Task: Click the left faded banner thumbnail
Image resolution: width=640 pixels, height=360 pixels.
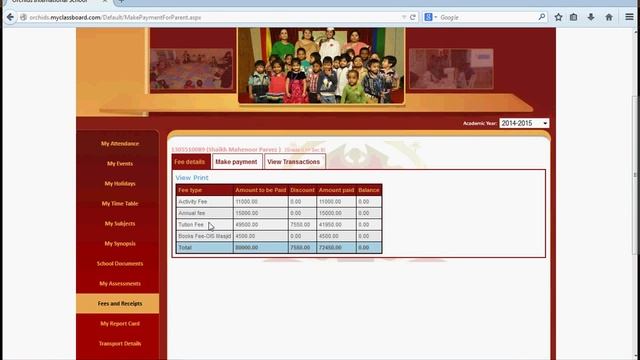Action: pyautogui.click(x=192, y=69)
